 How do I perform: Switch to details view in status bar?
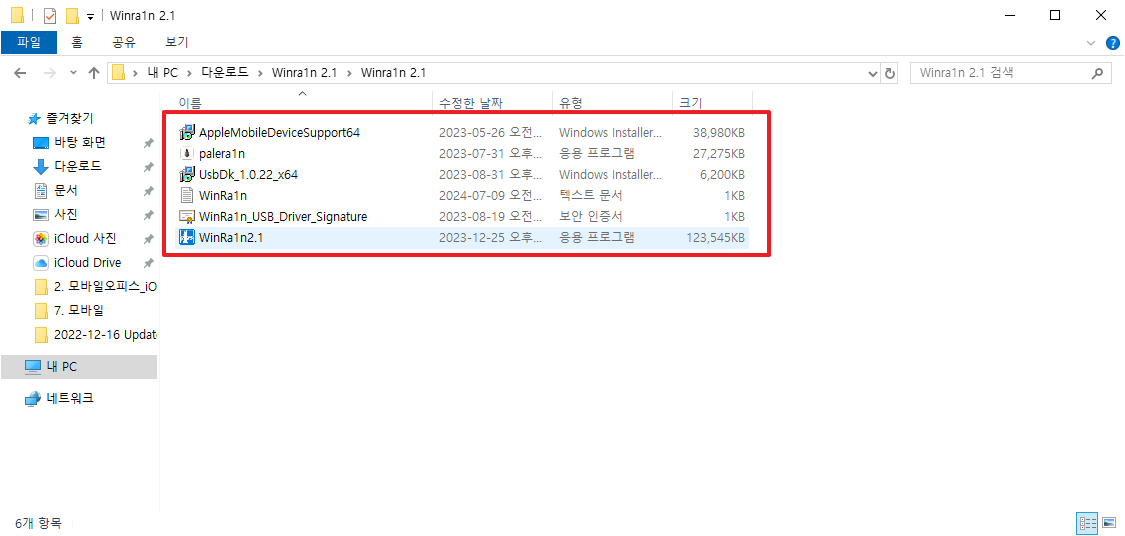pyautogui.click(x=1086, y=523)
